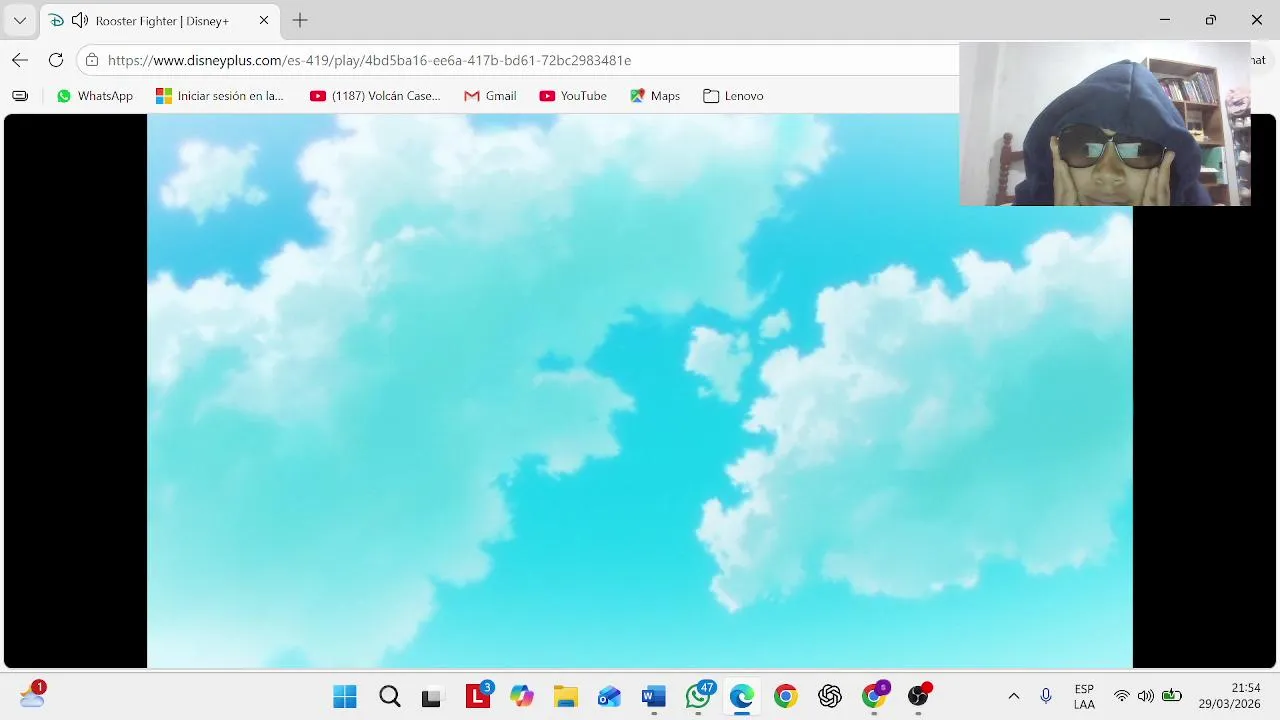Open the (1187) Volcán Case... bookmark

(x=375, y=96)
